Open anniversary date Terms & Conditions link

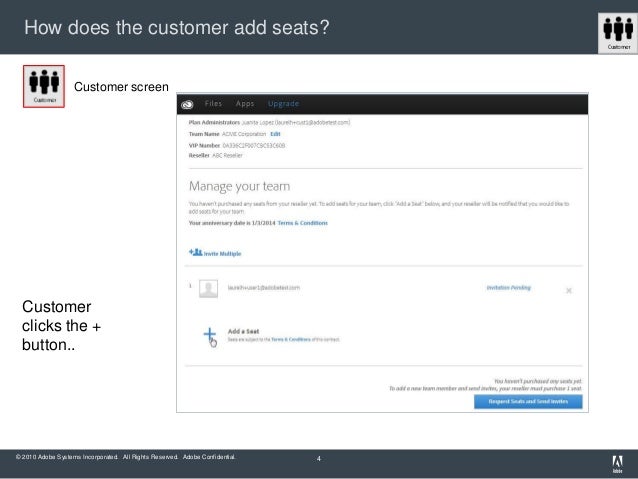pos(303,223)
